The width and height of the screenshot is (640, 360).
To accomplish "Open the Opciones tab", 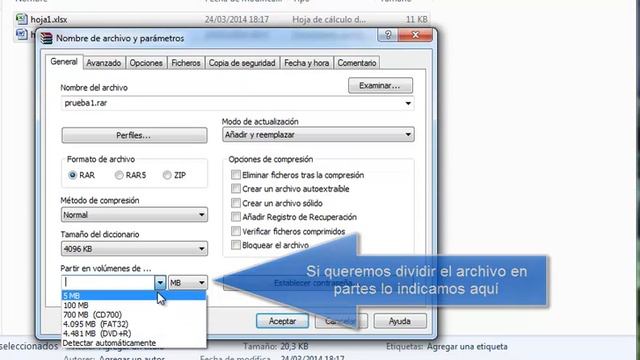I will tap(146, 63).
